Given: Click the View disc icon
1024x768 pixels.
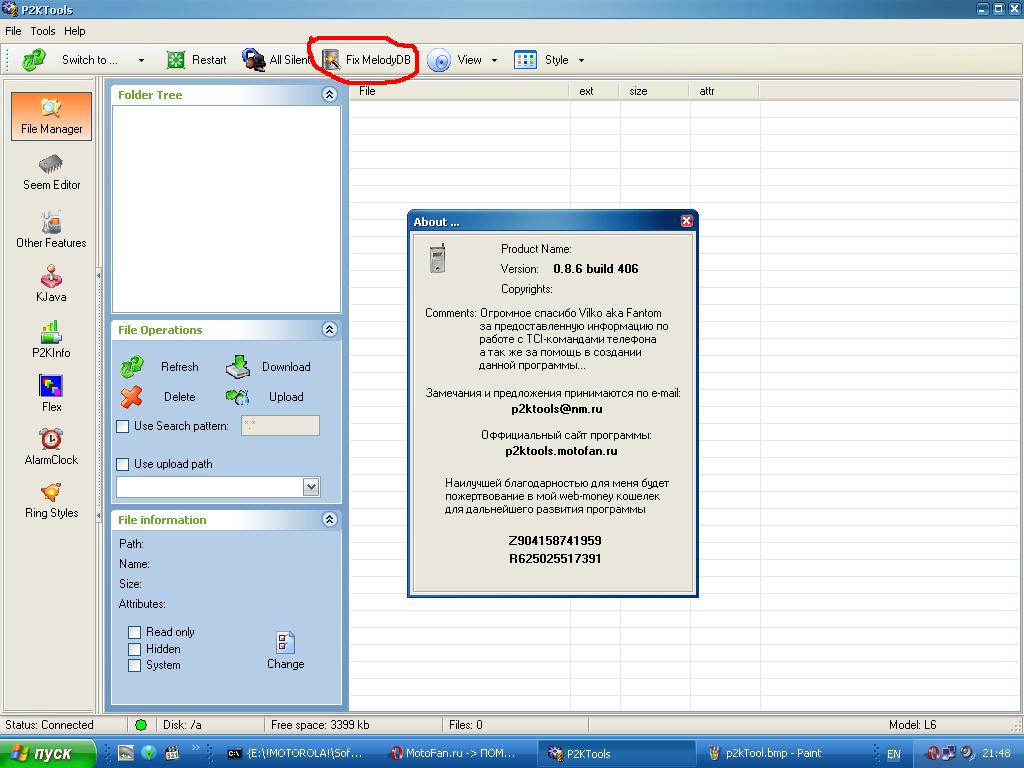Looking at the screenshot, I should [x=439, y=60].
